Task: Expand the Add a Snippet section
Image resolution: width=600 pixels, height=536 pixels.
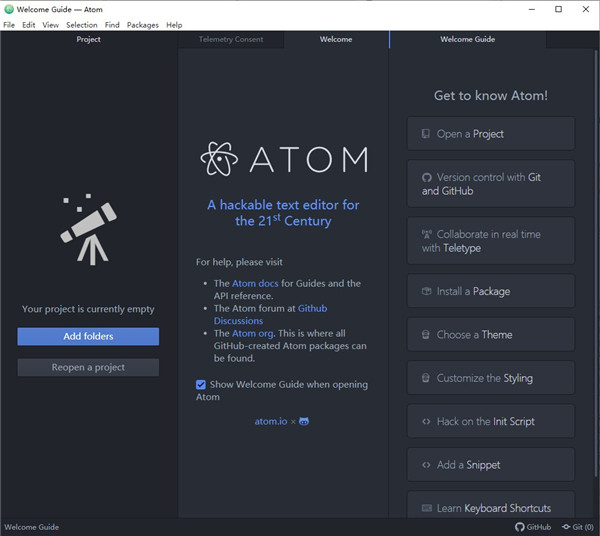Action: (491, 464)
